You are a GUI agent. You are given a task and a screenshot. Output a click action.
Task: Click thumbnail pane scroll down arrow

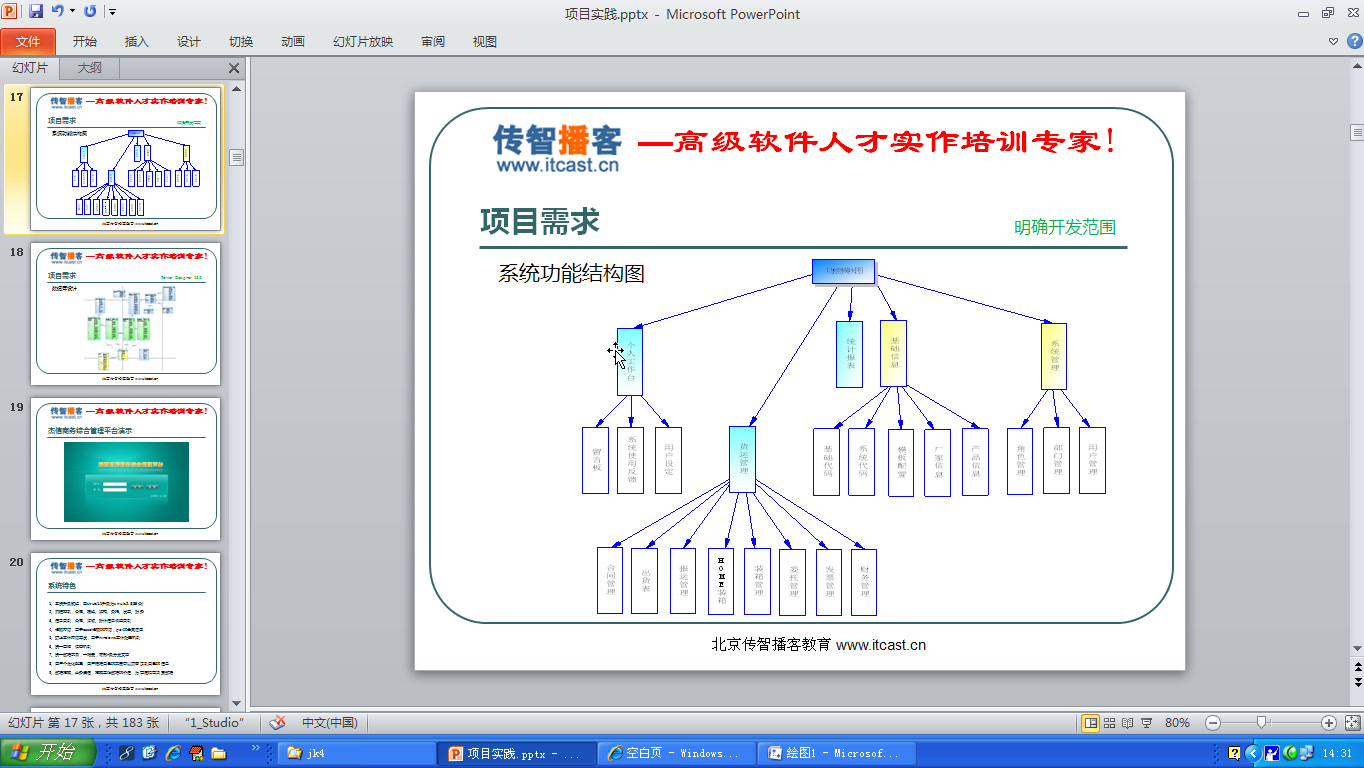point(237,703)
